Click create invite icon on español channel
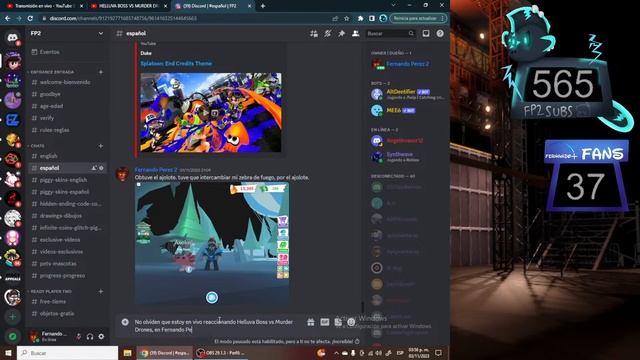Screen dimensions: 640x360 click(x=94, y=168)
